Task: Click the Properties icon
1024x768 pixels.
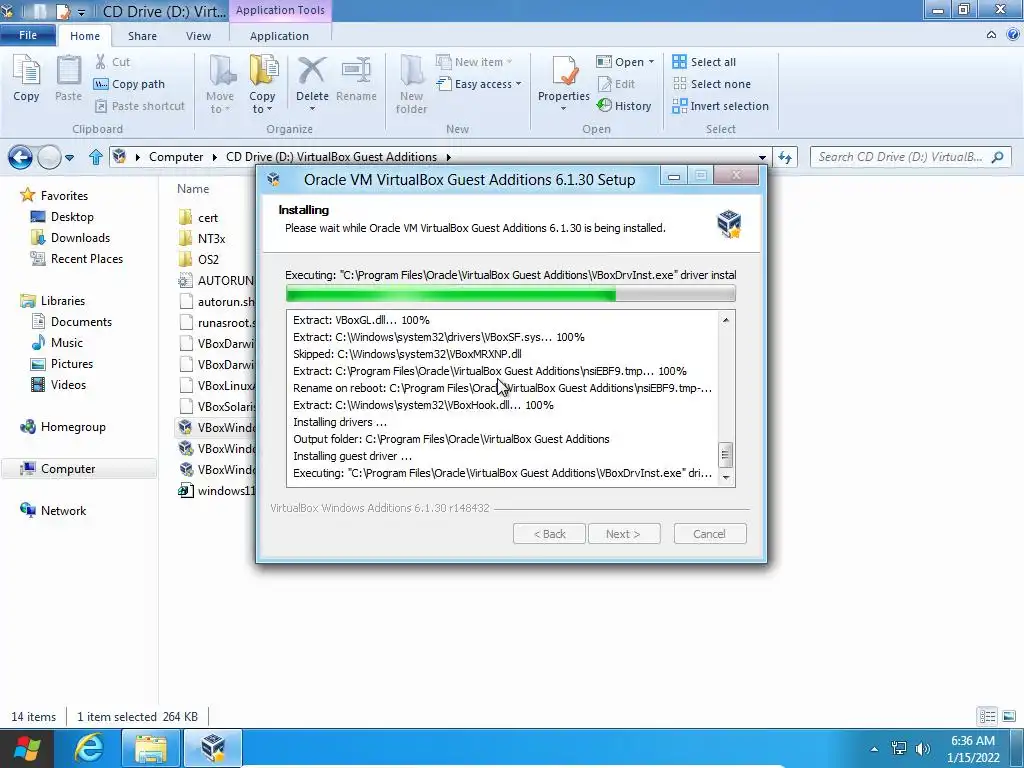Action: point(564,71)
